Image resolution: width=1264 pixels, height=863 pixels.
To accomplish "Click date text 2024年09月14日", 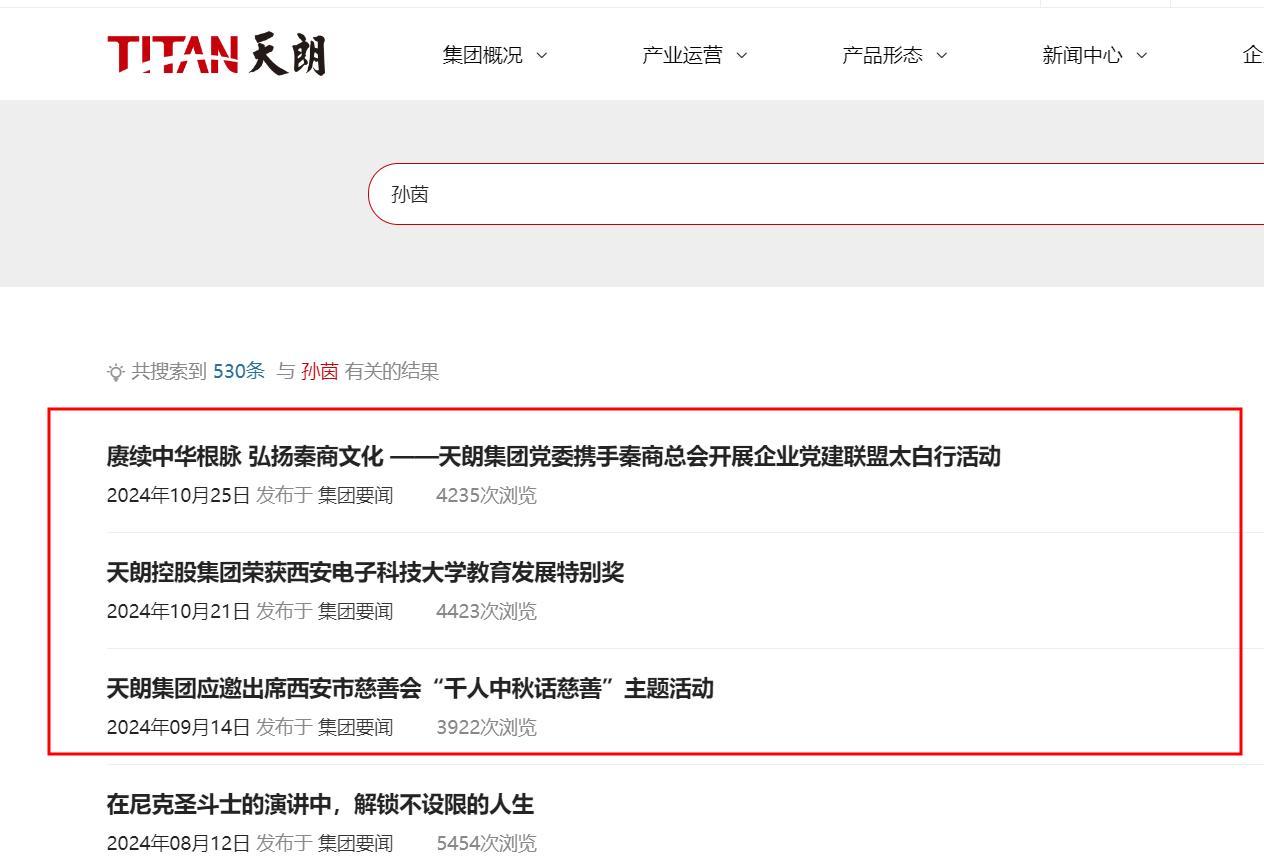I will coord(178,727).
